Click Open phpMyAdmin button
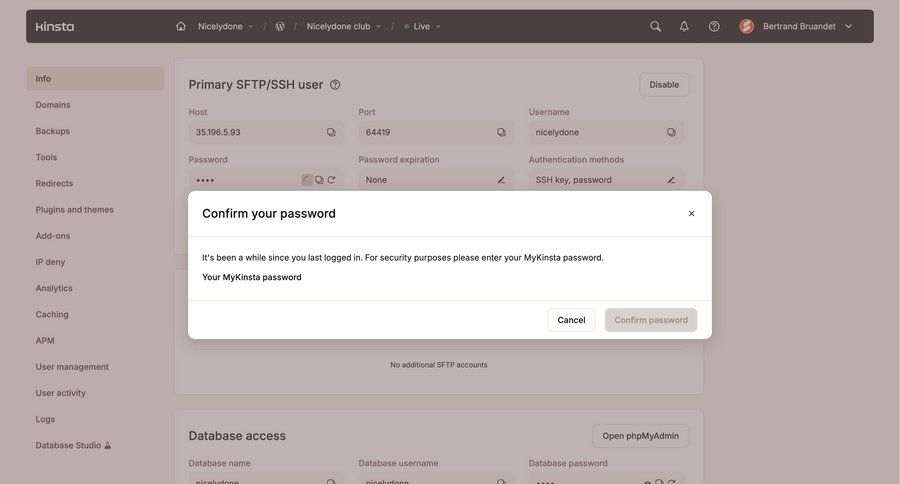The width and height of the screenshot is (900, 484). pos(641,436)
